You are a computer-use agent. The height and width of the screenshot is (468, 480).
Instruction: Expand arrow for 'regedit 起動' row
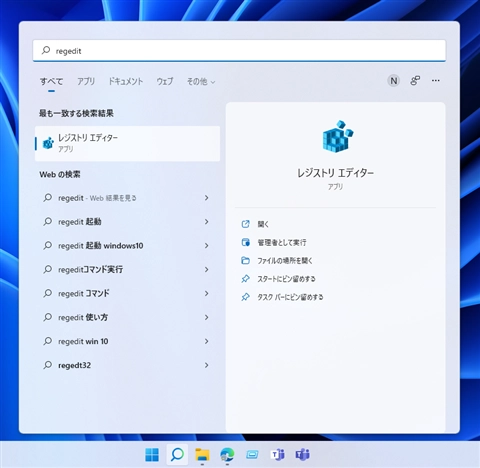point(207,222)
